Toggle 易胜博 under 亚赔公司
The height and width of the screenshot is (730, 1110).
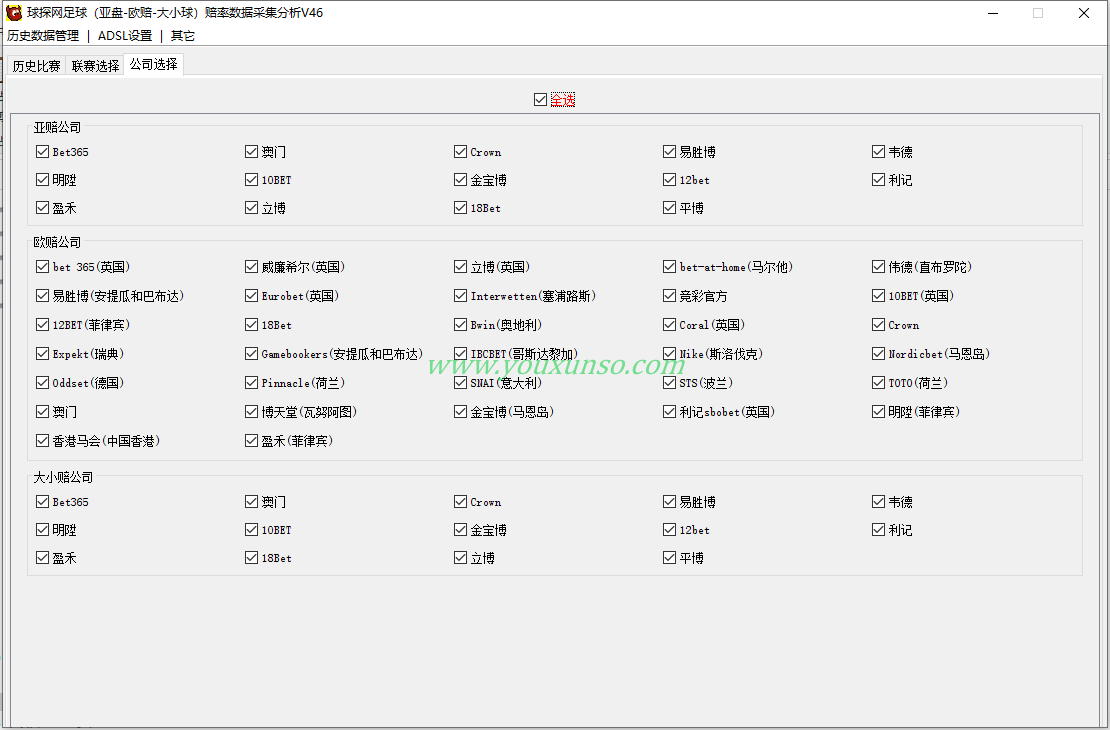(x=670, y=152)
